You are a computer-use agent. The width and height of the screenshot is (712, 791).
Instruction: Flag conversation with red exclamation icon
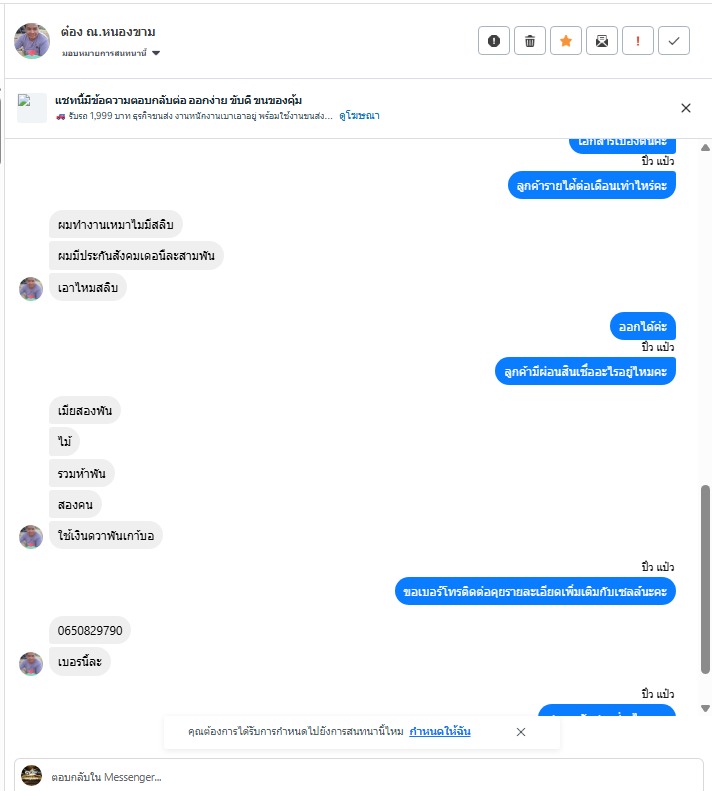[x=638, y=40]
